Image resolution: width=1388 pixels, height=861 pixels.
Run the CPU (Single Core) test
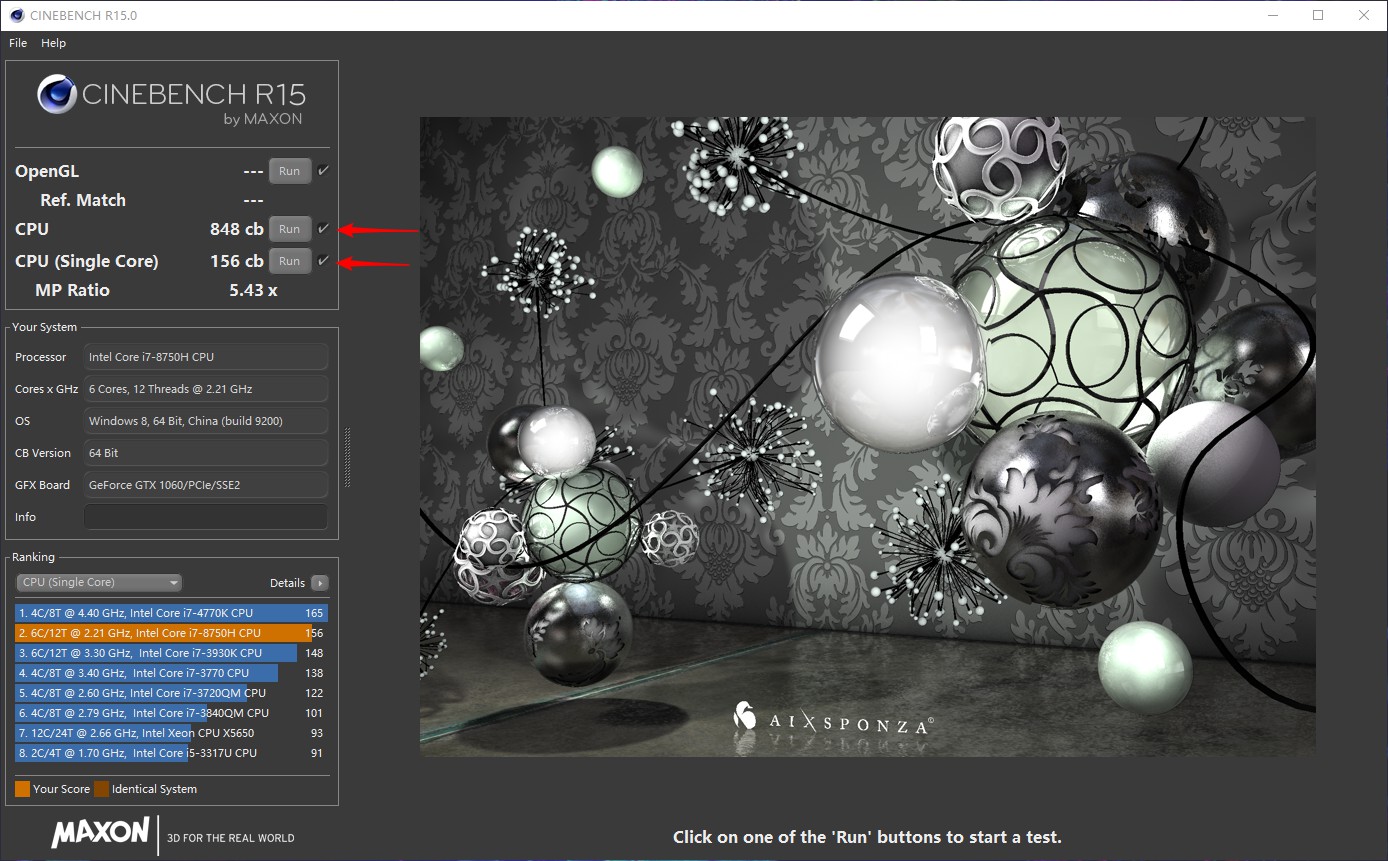289,261
